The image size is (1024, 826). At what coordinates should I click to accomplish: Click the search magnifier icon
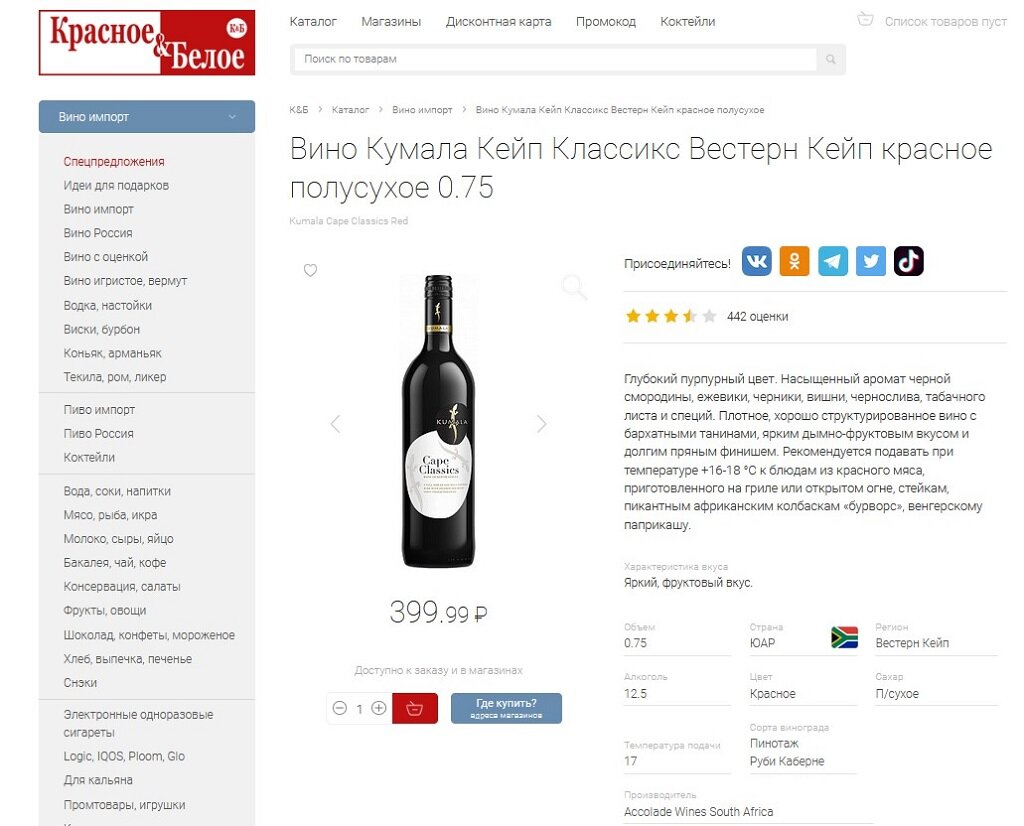pyautogui.click(x=830, y=59)
